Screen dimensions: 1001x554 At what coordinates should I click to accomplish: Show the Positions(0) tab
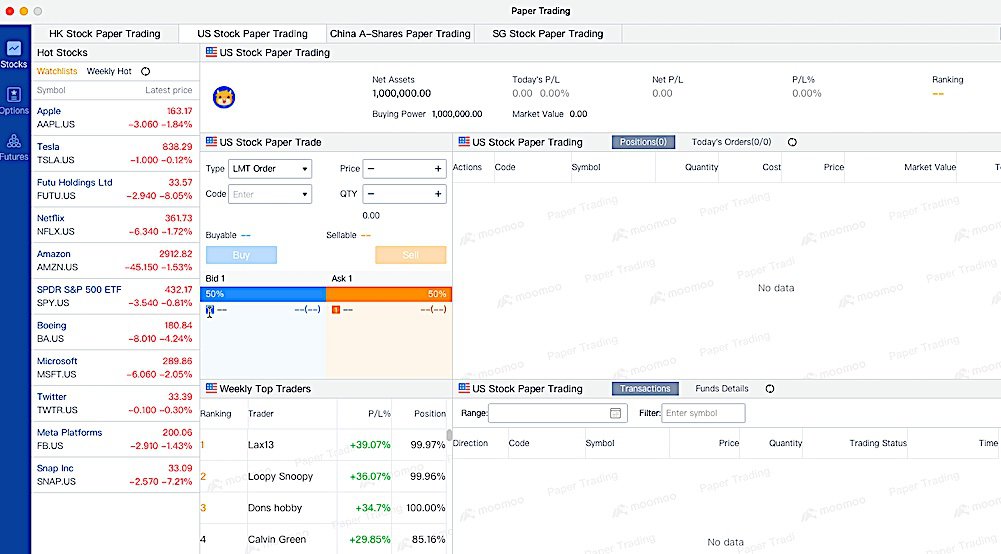coord(643,142)
